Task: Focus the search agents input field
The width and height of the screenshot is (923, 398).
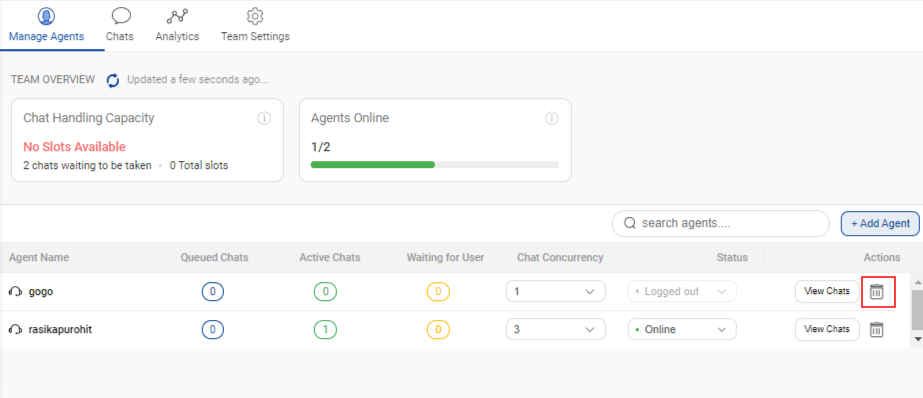Action: tap(721, 223)
